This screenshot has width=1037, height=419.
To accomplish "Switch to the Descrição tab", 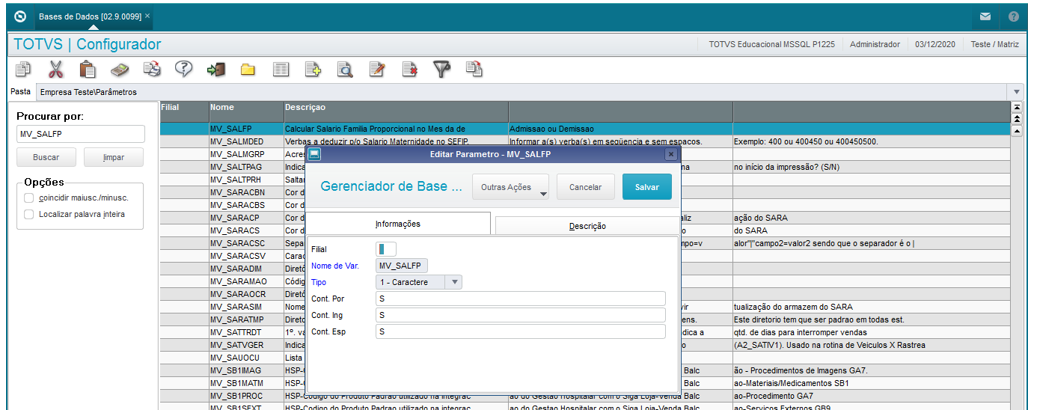I will click(588, 226).
